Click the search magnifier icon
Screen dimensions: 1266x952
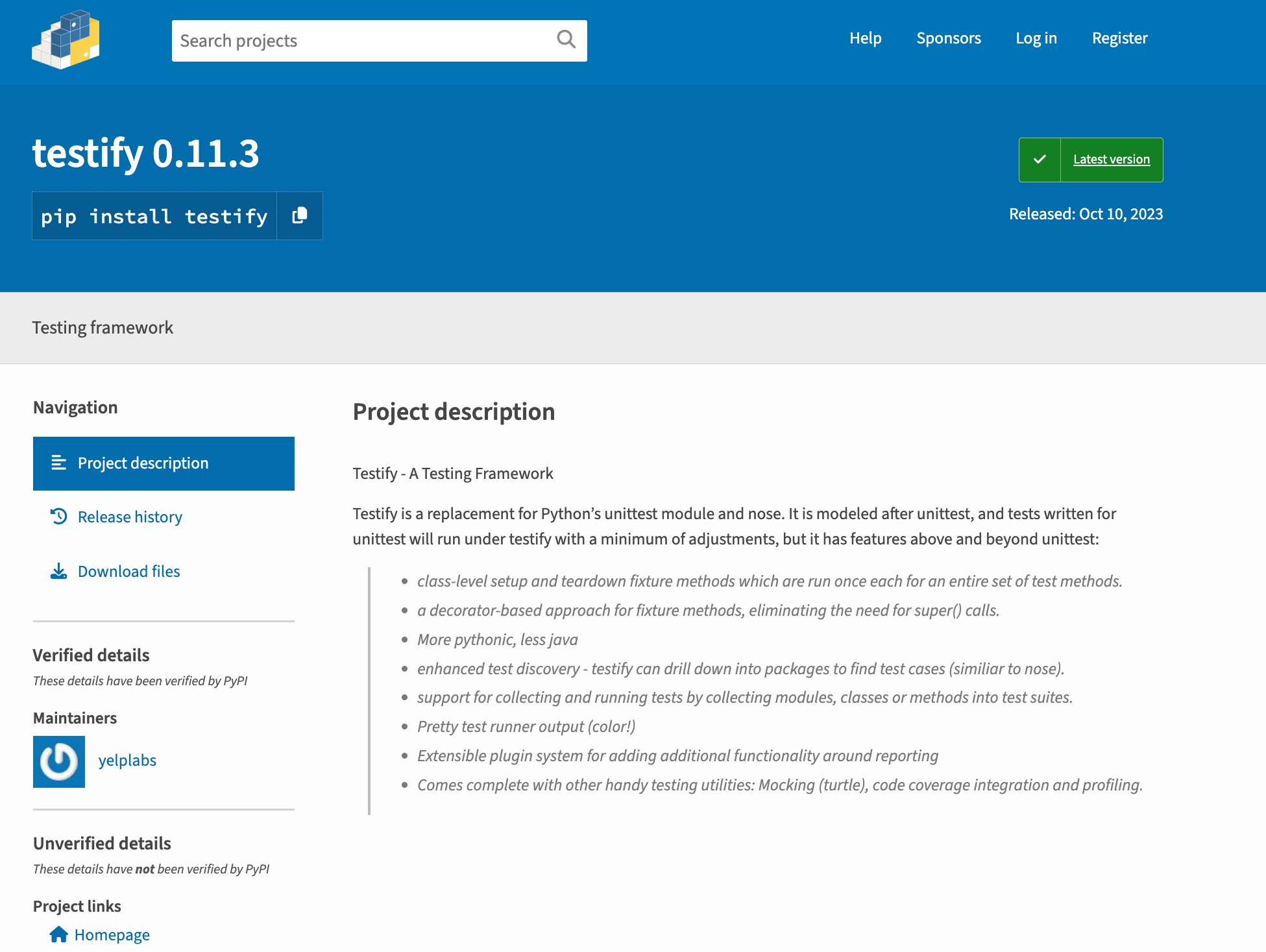[x=566, y=40]
